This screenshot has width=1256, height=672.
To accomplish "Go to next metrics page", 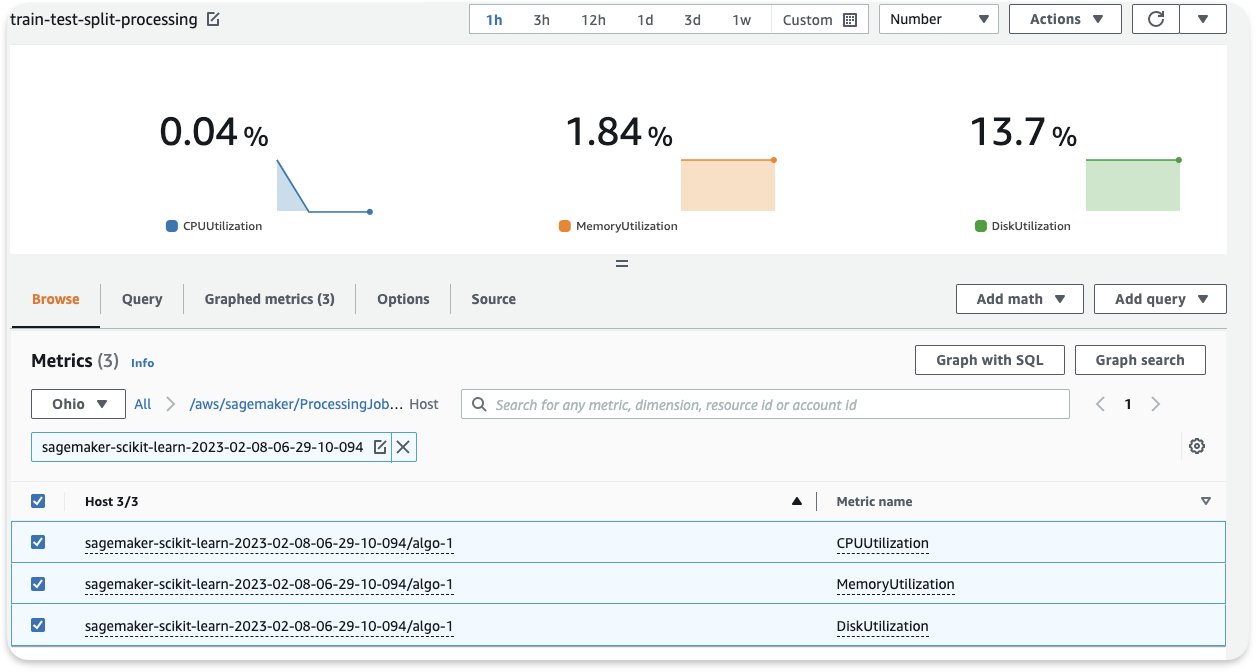I will 1156,404.
